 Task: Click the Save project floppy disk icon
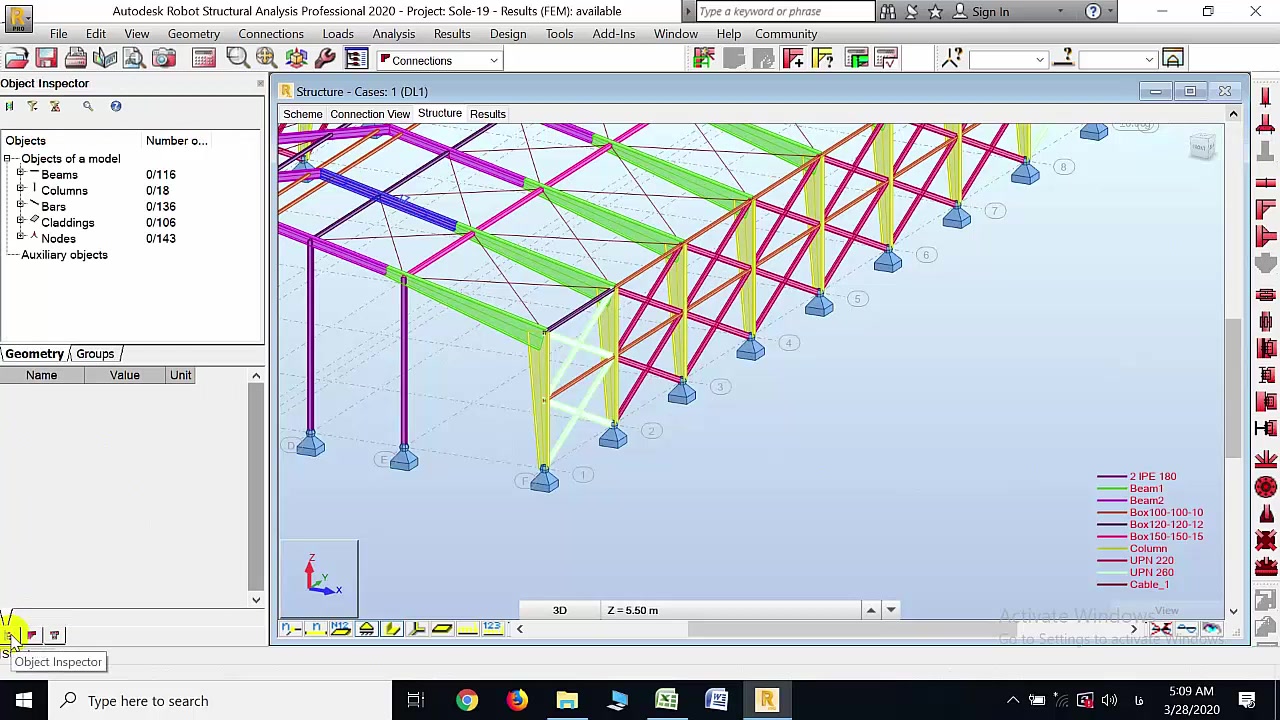[46, 60]
